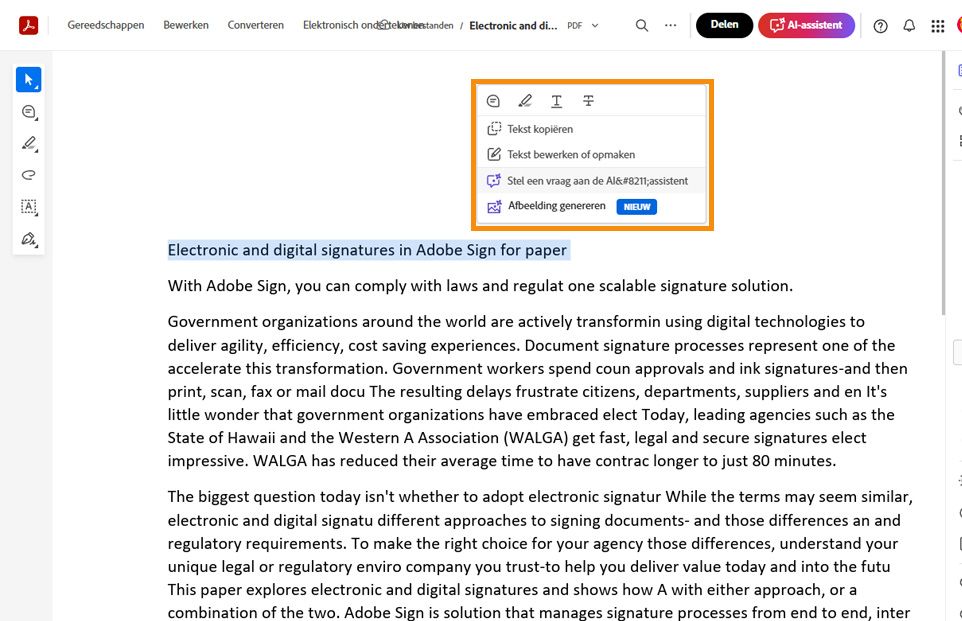Open the apps grid menu
962x621 pixels.
click(937, 25)
